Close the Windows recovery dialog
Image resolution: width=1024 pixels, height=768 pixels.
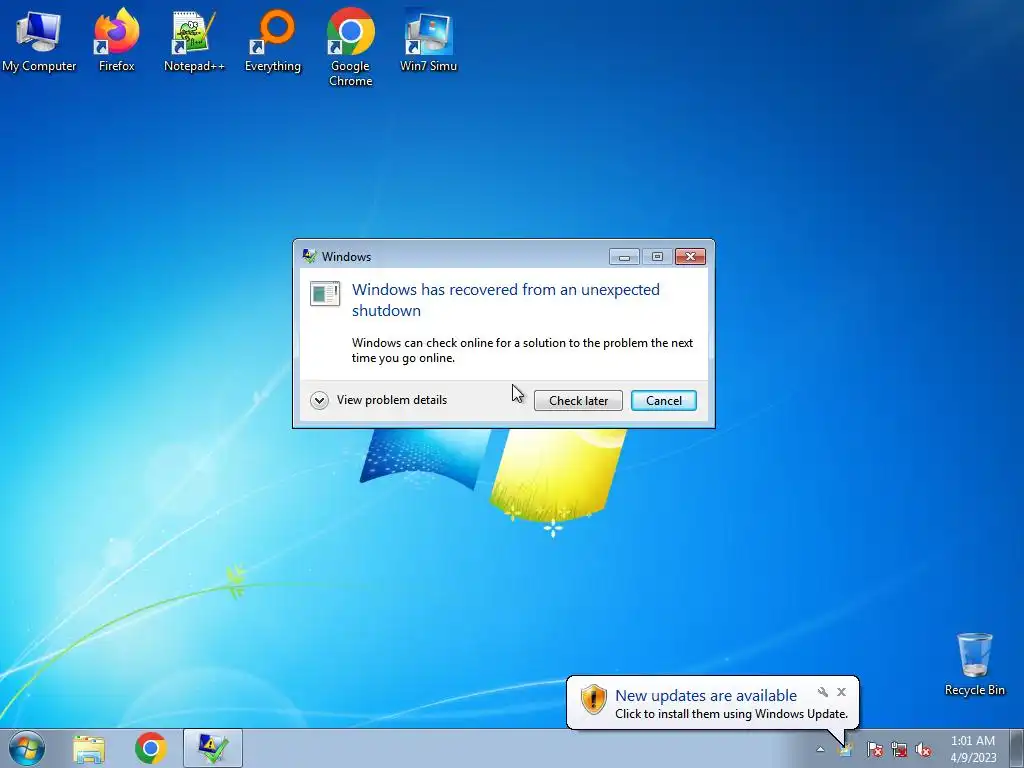(690, 257)
